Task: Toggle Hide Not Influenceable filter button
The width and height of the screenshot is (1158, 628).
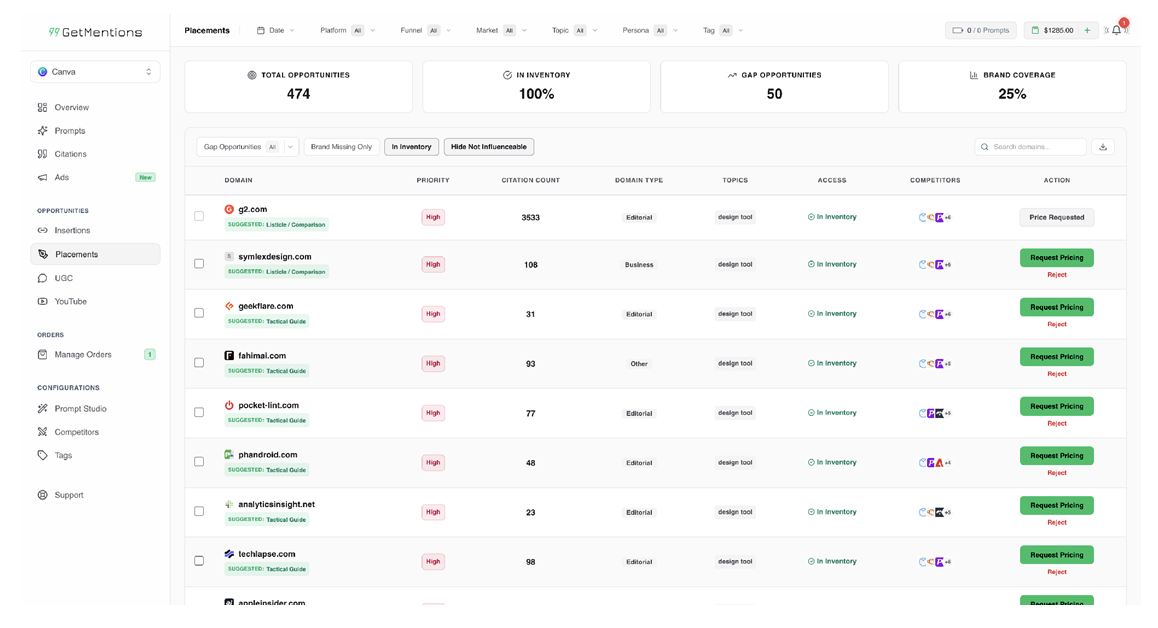Action: [x=489, y=147]
